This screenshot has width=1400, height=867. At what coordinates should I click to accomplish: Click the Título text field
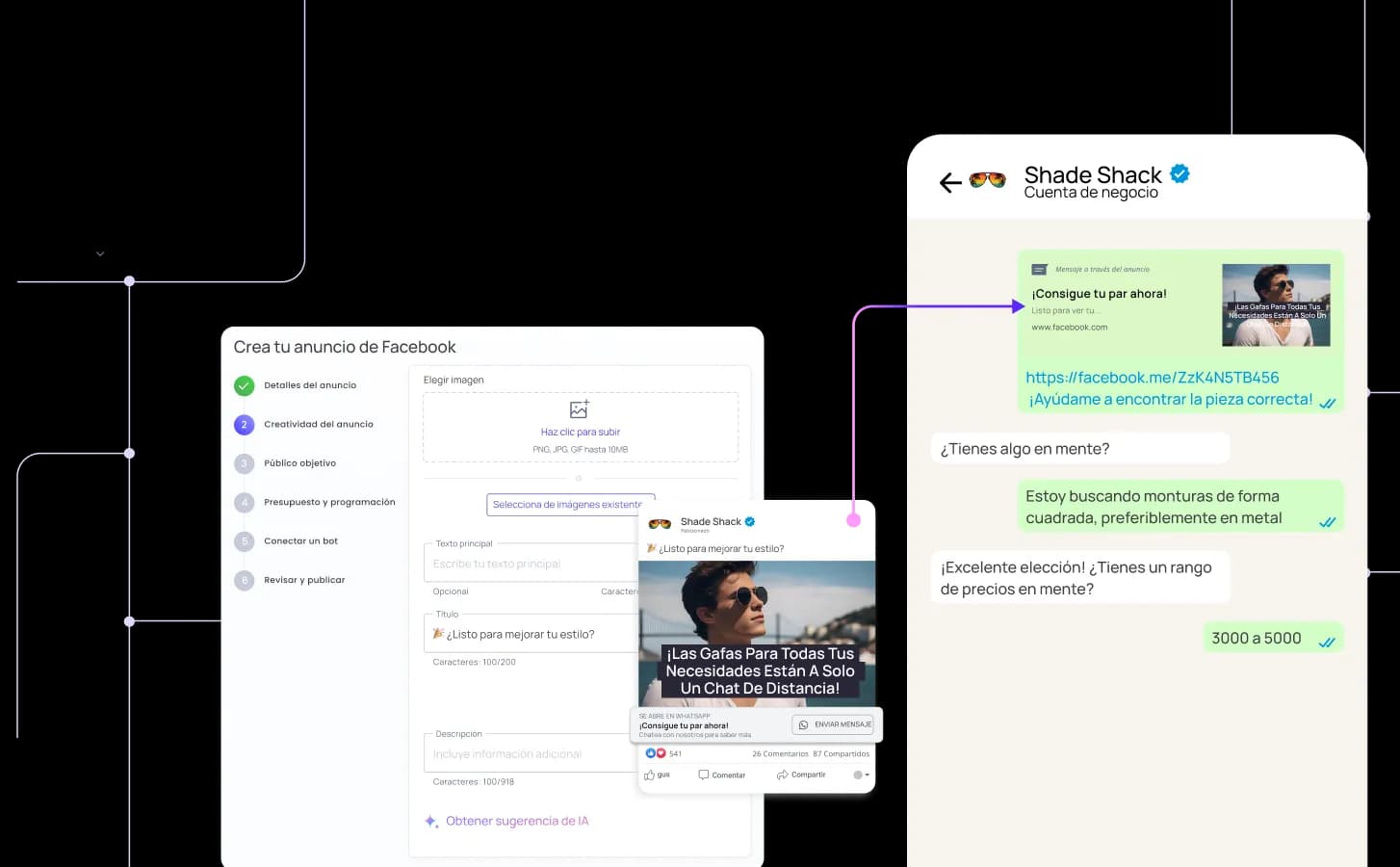tap(530, 633)
